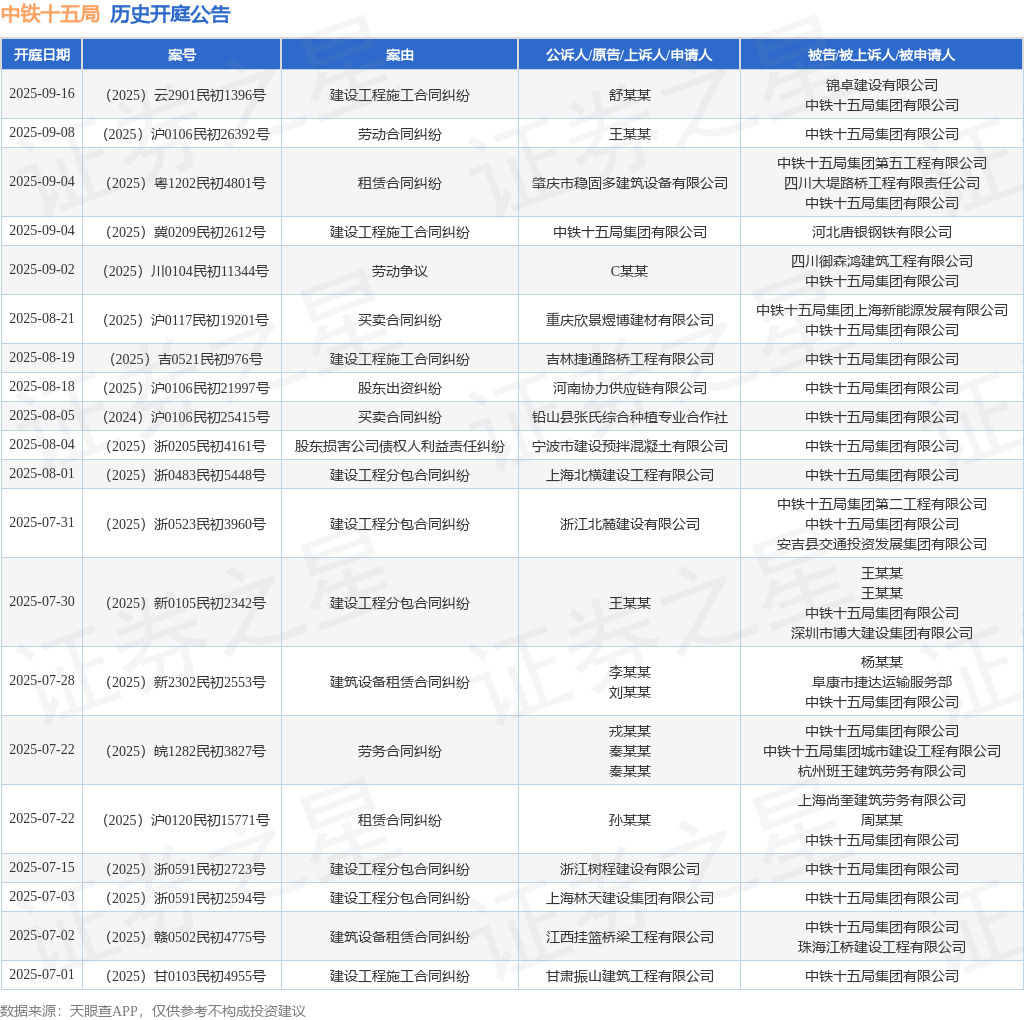Click plaintiff 河南协力供应链有限公司

[x=630, y=389]
